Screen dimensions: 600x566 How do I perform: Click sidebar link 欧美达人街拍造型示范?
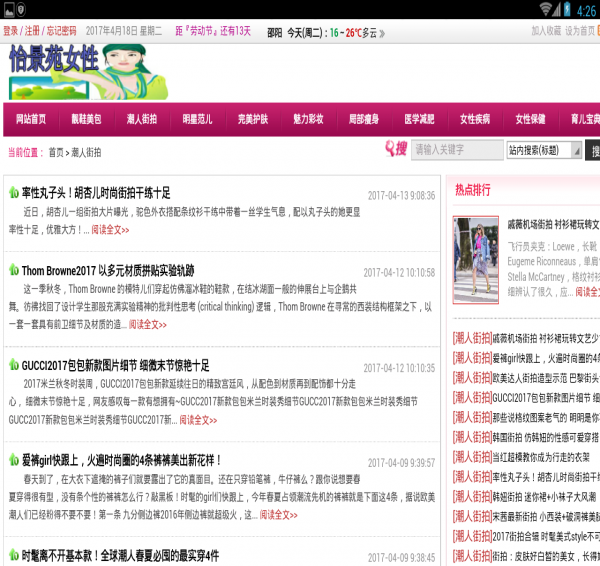[546, 378]
